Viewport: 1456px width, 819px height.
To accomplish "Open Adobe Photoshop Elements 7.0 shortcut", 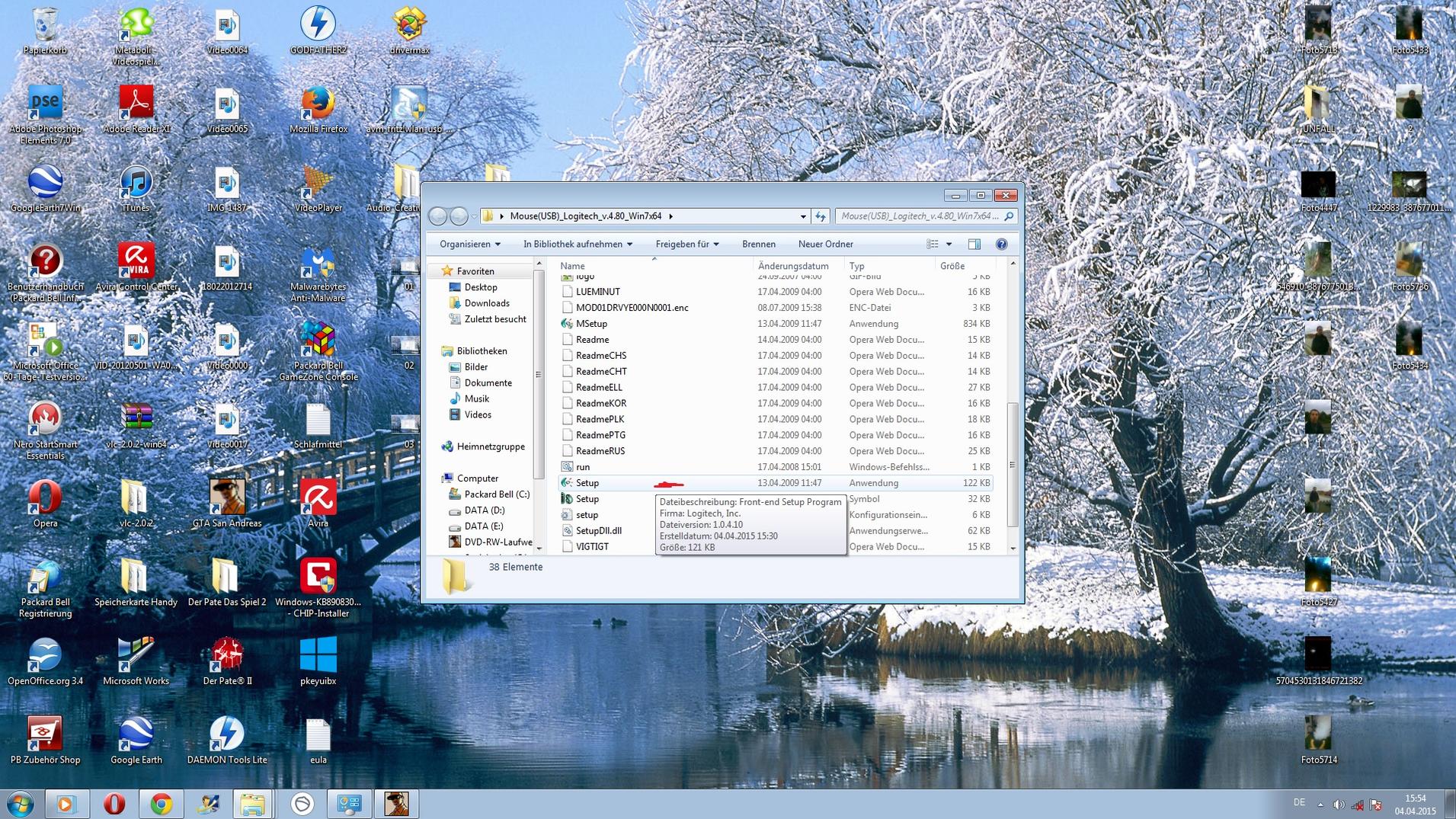I will tap(45, 115).
